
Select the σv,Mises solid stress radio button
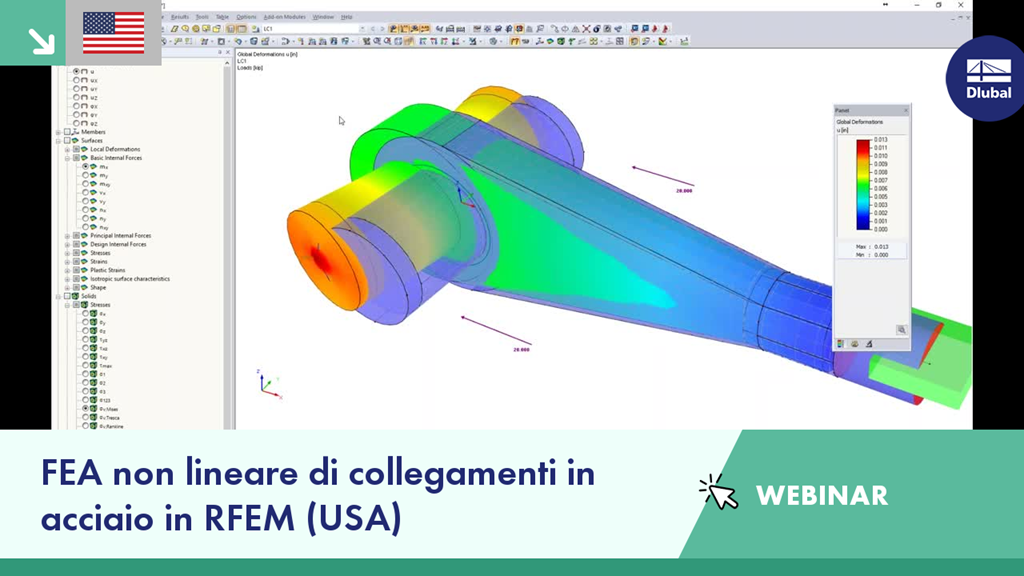point(86,408)
